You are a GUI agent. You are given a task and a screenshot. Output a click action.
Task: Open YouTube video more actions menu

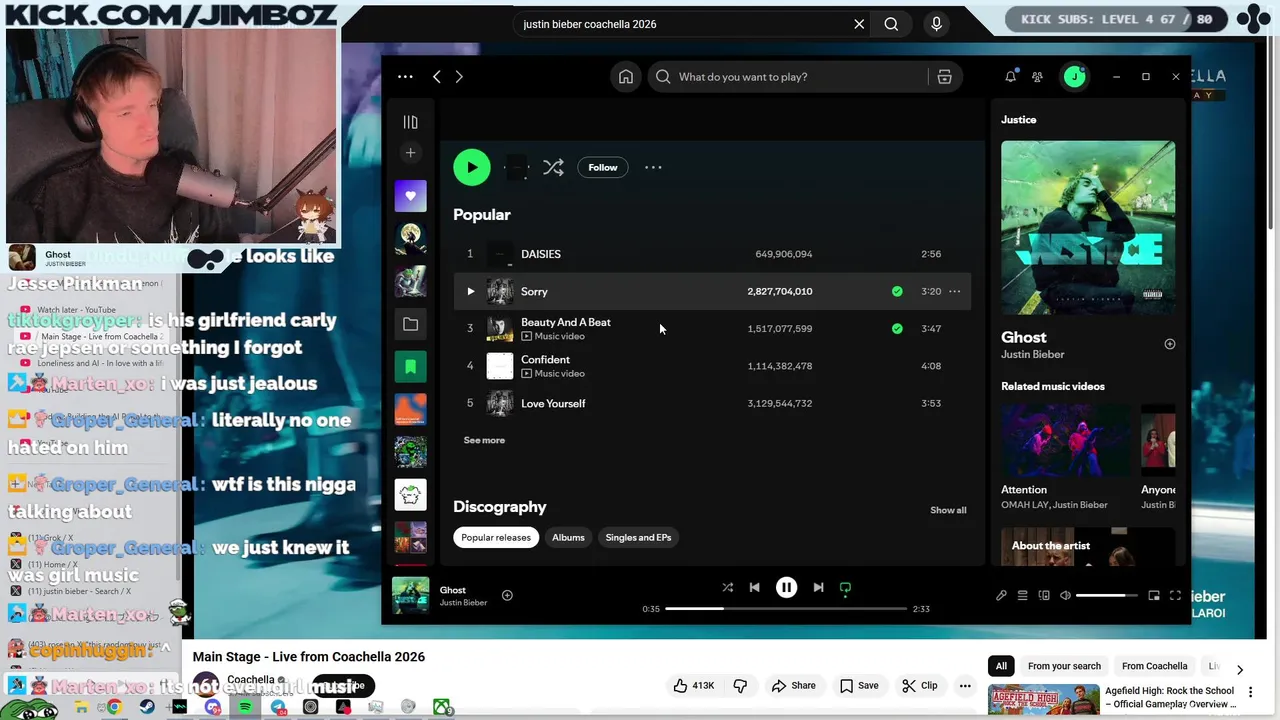pyautogui.click(x=965, y=686)
